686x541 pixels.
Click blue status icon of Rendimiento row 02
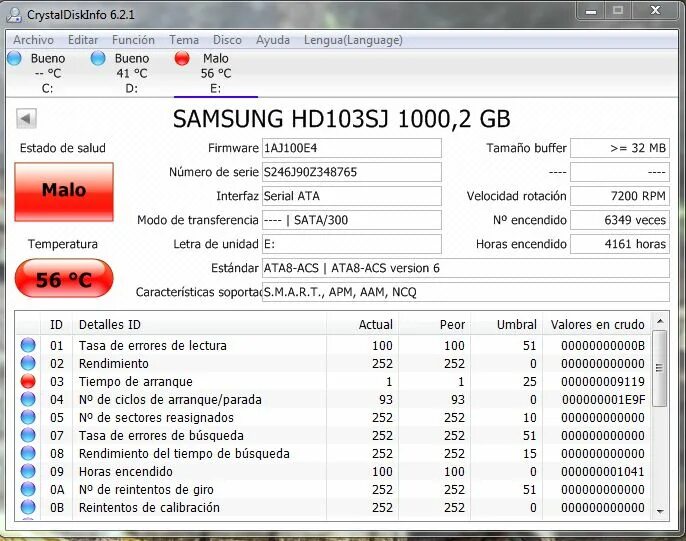tap(28, 363)
